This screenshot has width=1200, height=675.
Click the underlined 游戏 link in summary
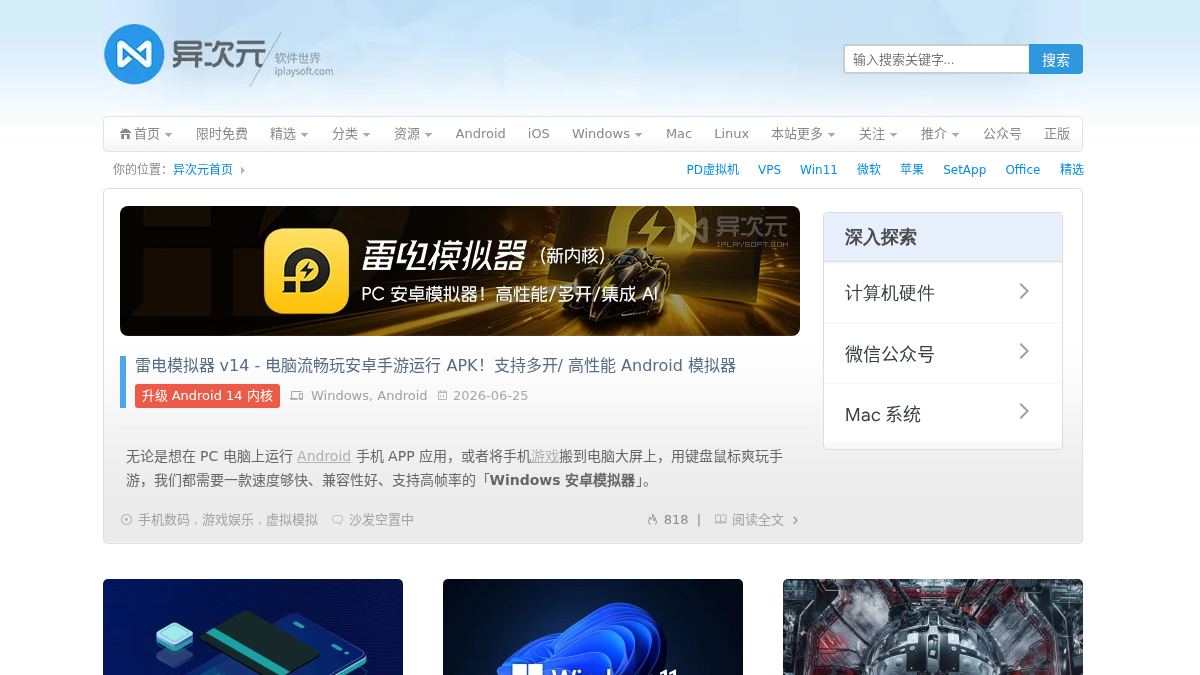(545, 456)
